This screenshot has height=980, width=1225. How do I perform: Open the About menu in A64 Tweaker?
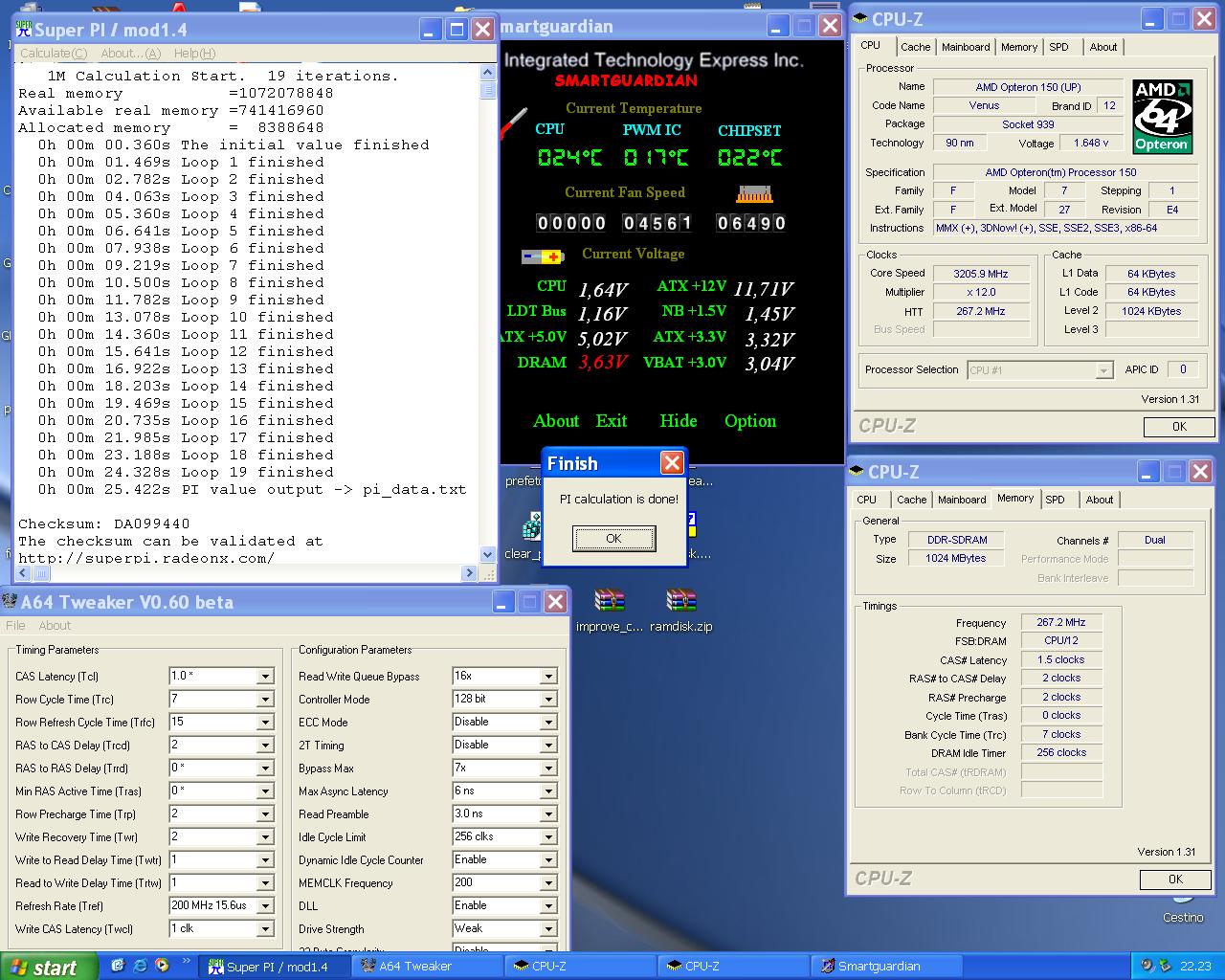coord(55,625)
